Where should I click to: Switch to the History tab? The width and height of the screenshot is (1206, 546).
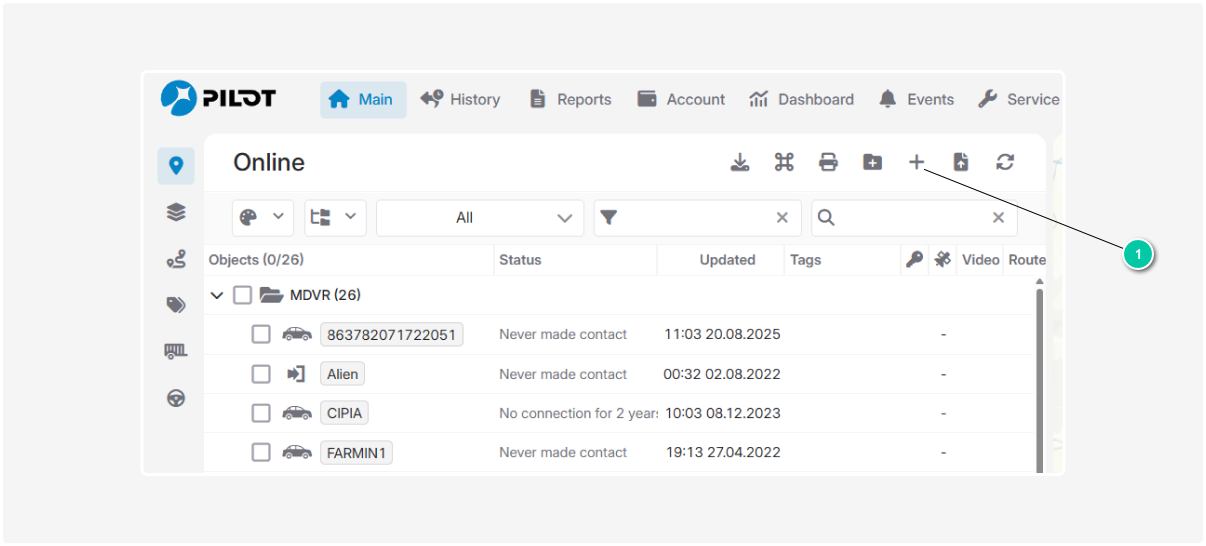[x=460, y=99]
